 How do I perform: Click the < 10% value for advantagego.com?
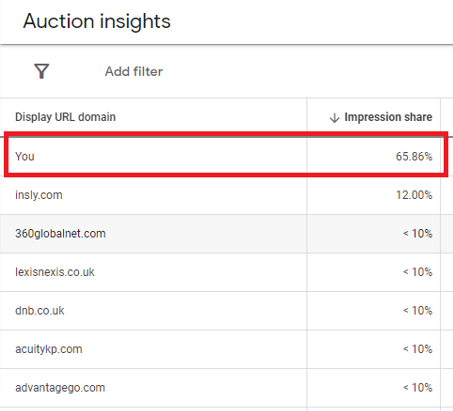pyautogui.click(x=418, y=388)
